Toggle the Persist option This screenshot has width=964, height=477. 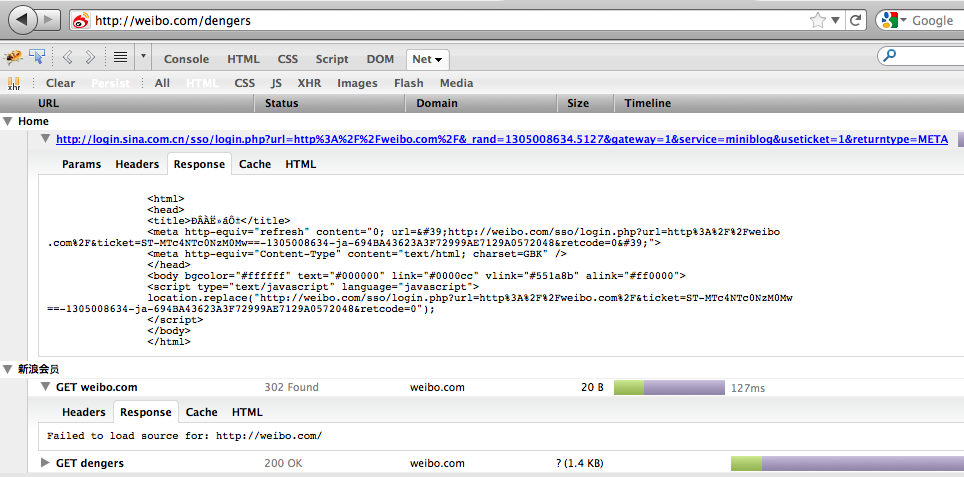(x=111, y=83)
